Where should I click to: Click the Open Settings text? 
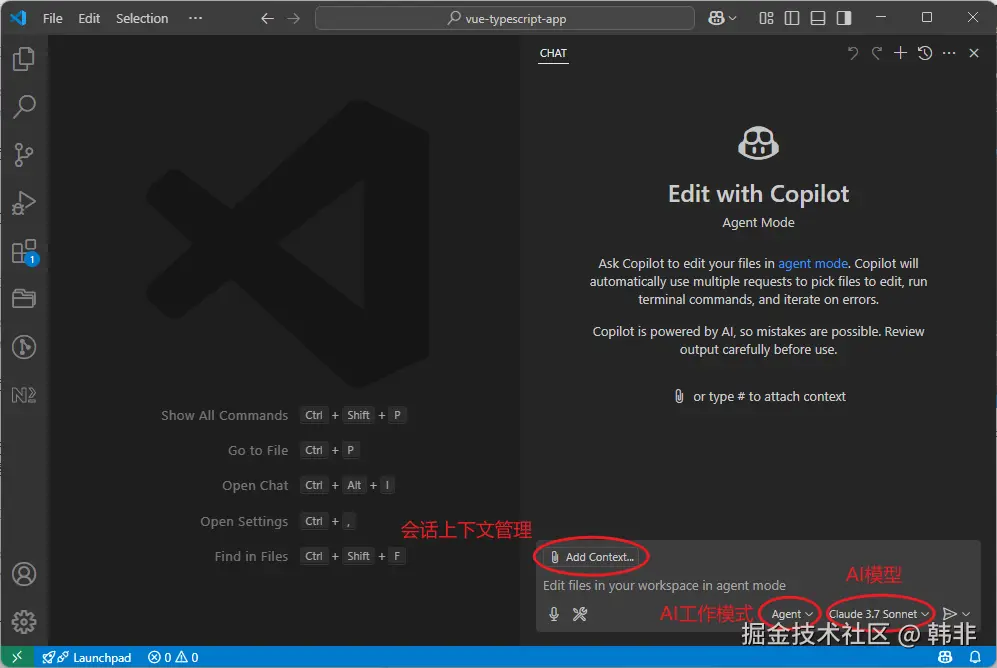pos(244,521)
